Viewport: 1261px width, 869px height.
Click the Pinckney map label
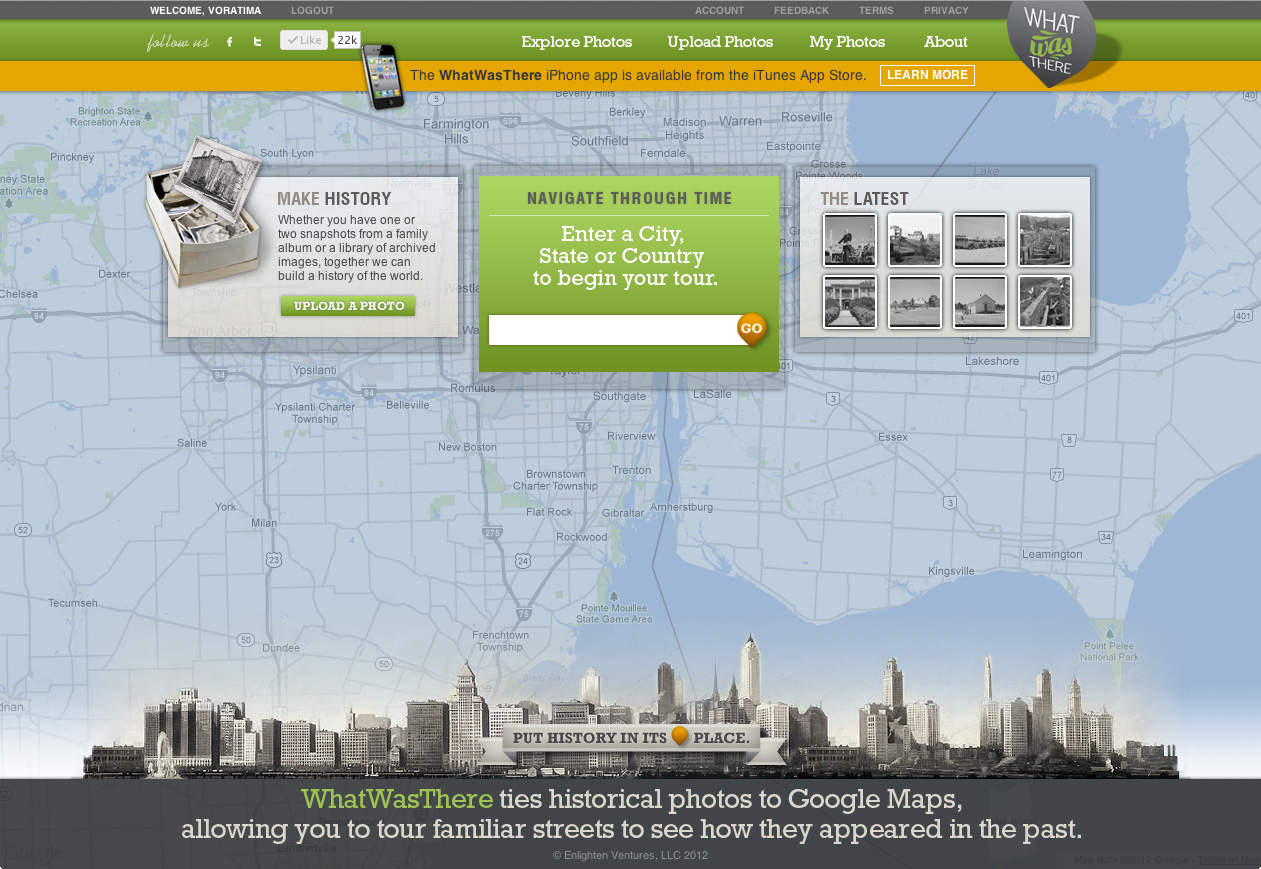pos(72,157)
